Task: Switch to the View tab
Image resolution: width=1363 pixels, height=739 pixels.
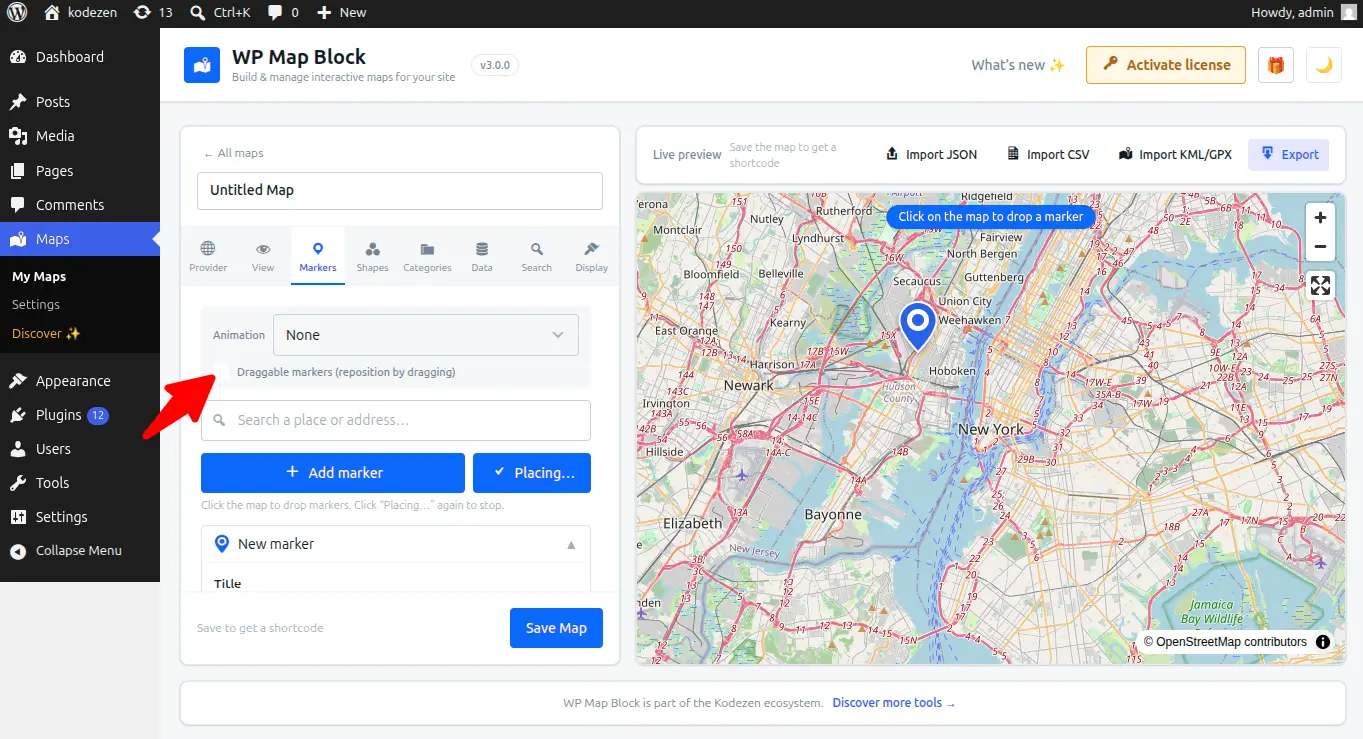Action: pos(263,256)
